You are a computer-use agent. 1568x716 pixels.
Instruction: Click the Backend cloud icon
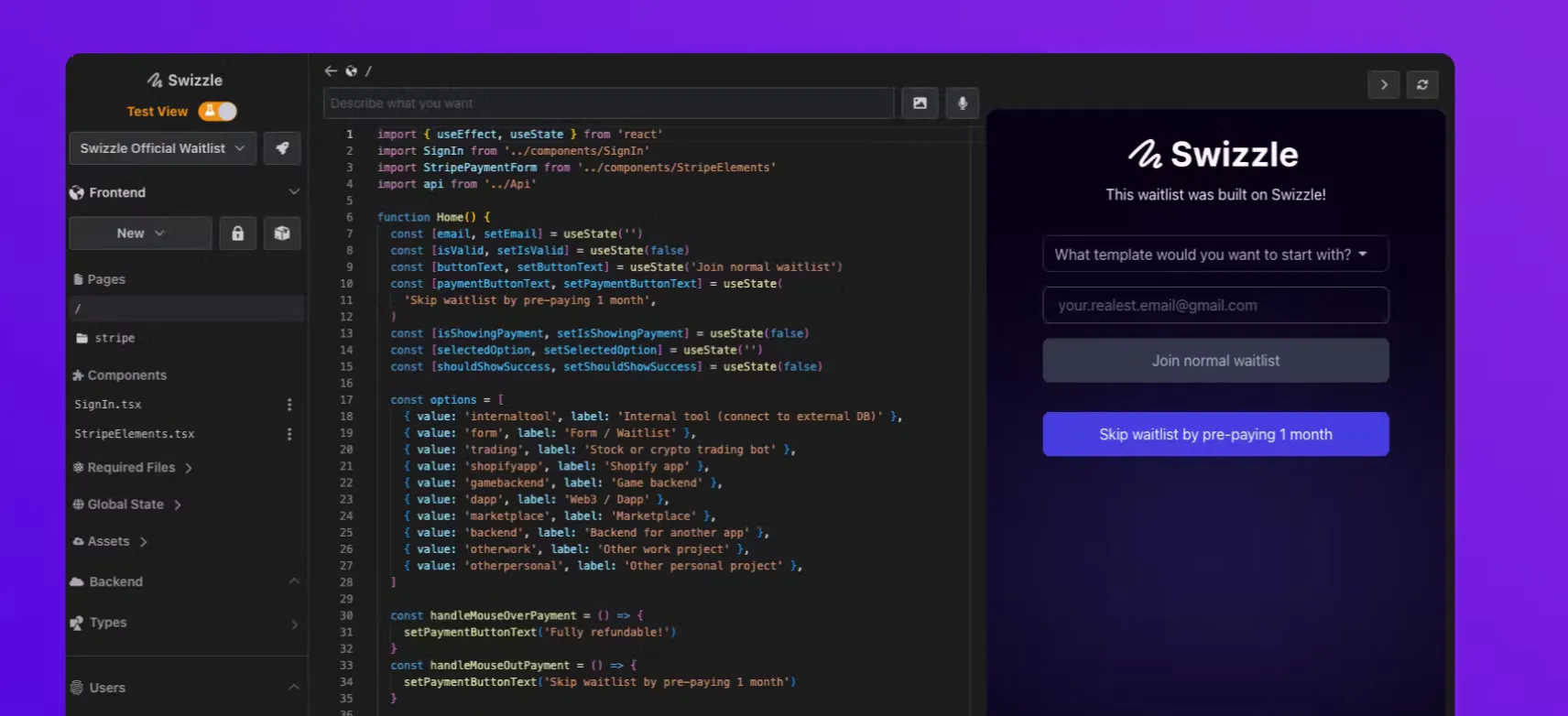[77, 581]
